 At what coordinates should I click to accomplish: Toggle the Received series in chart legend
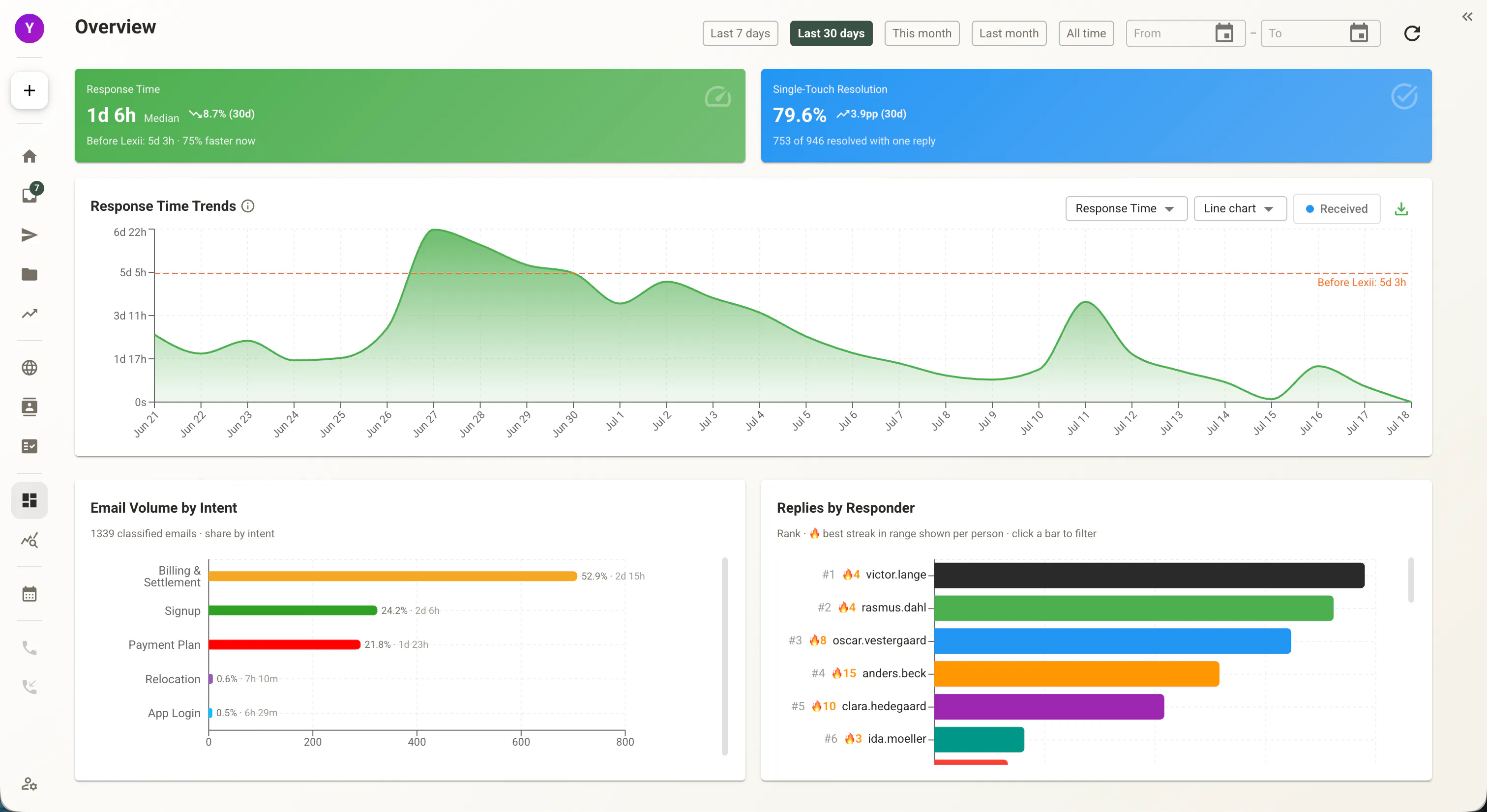(x=1337, y=209)
